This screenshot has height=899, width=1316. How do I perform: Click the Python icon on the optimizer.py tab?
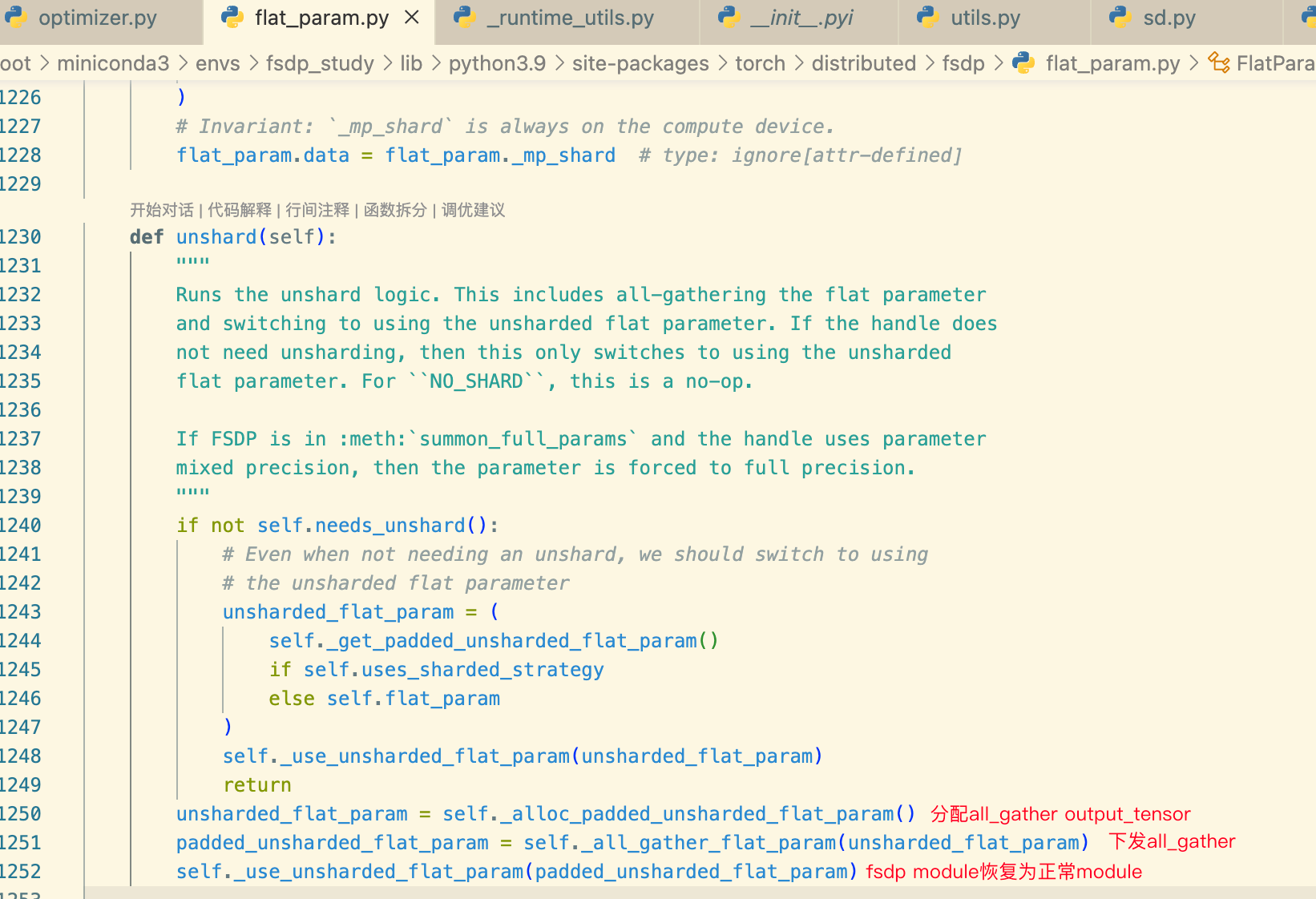pos(17,17)
